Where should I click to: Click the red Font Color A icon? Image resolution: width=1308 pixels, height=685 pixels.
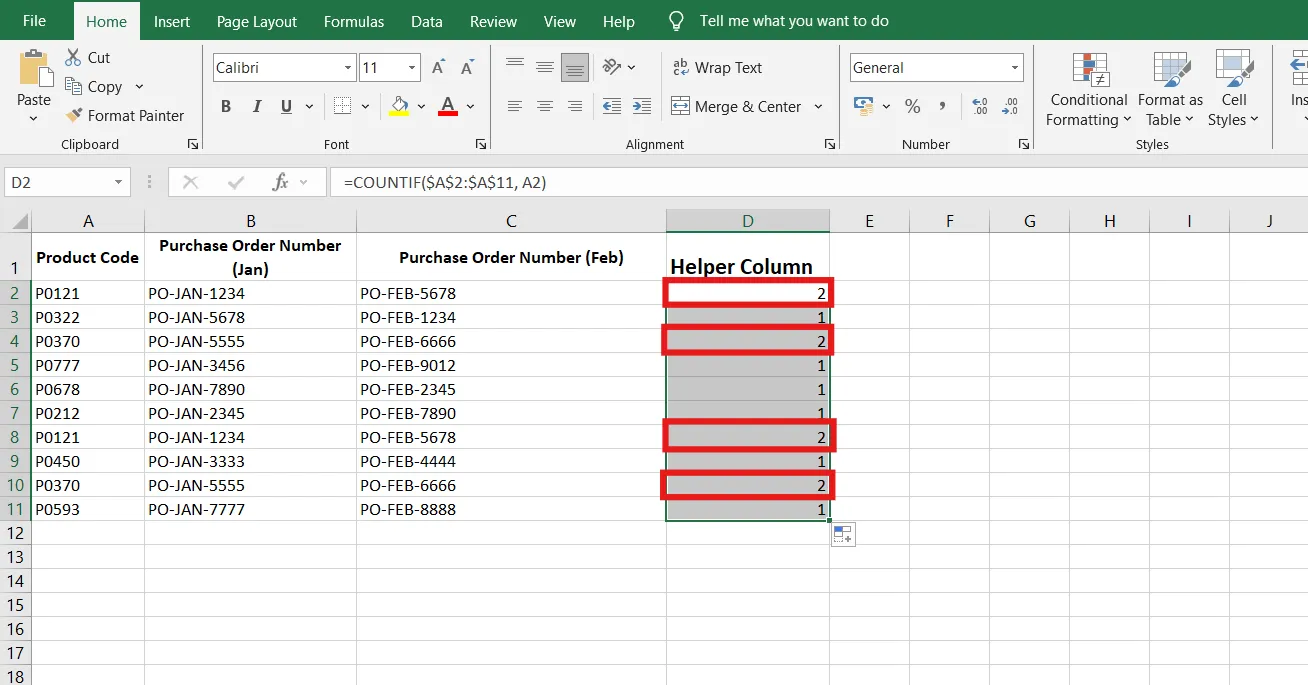click(x=448, y=106)
